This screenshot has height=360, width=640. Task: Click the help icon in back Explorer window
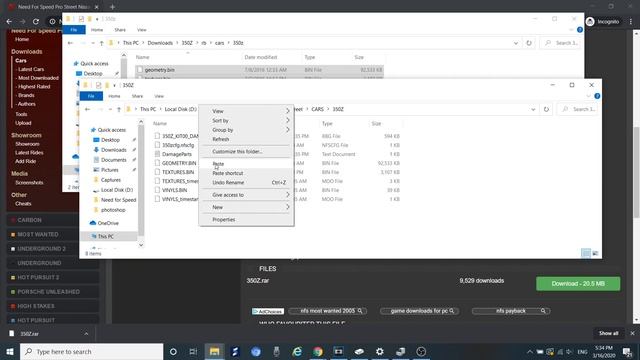(x=580, y=30)
